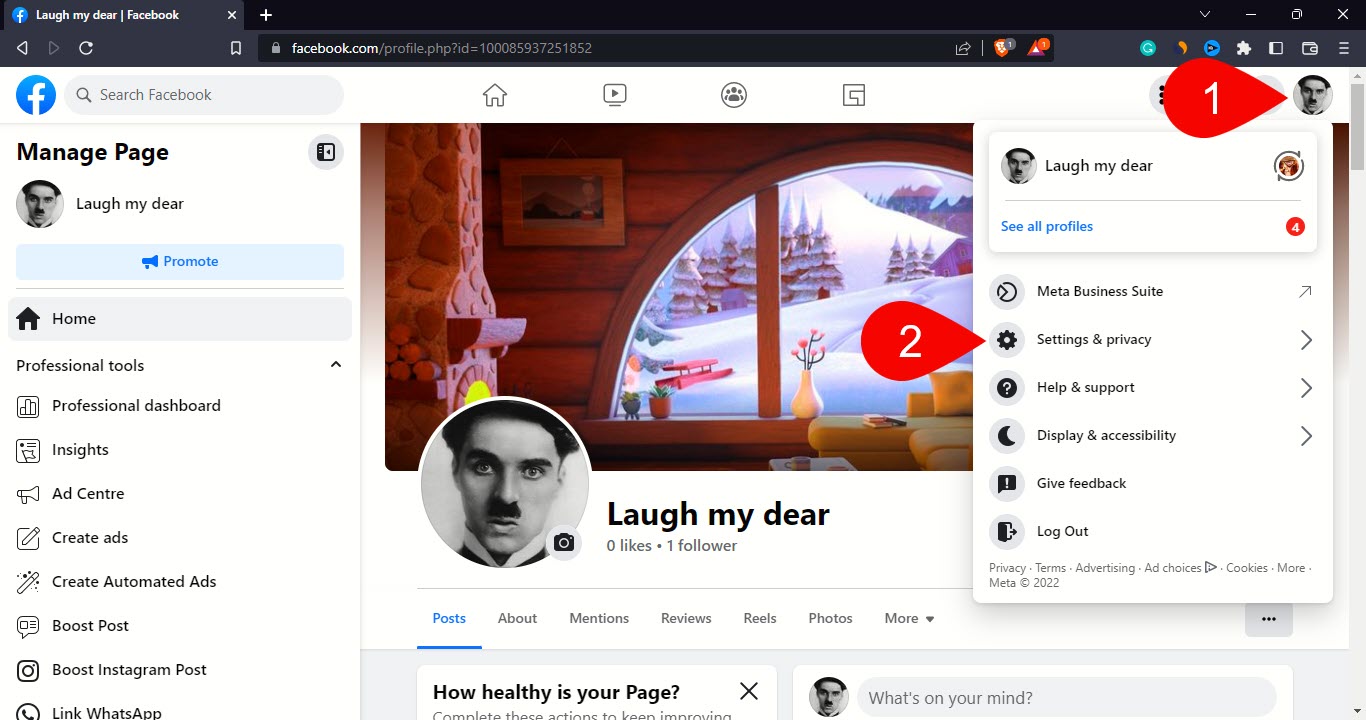
Task: Open Meta Business Suite from the menu
Action: point(1100,291)
